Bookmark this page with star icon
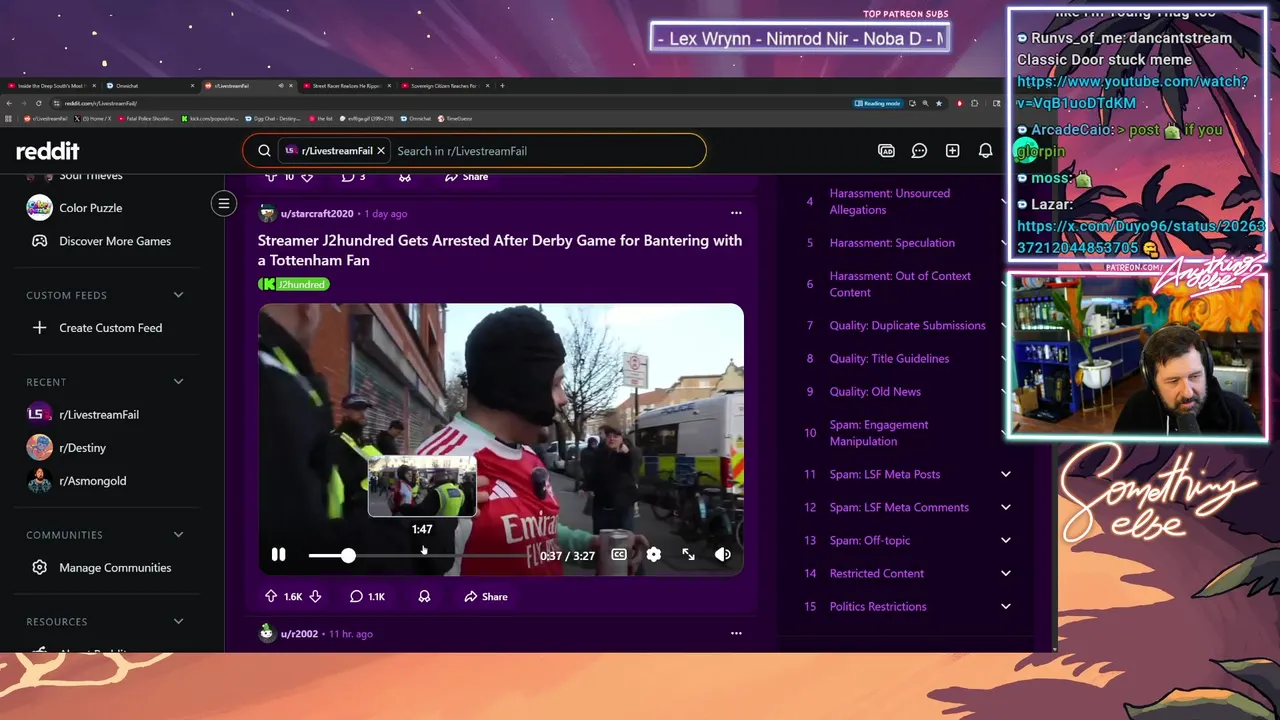Viewport: 1280px width, 720px height. [937, 103]
